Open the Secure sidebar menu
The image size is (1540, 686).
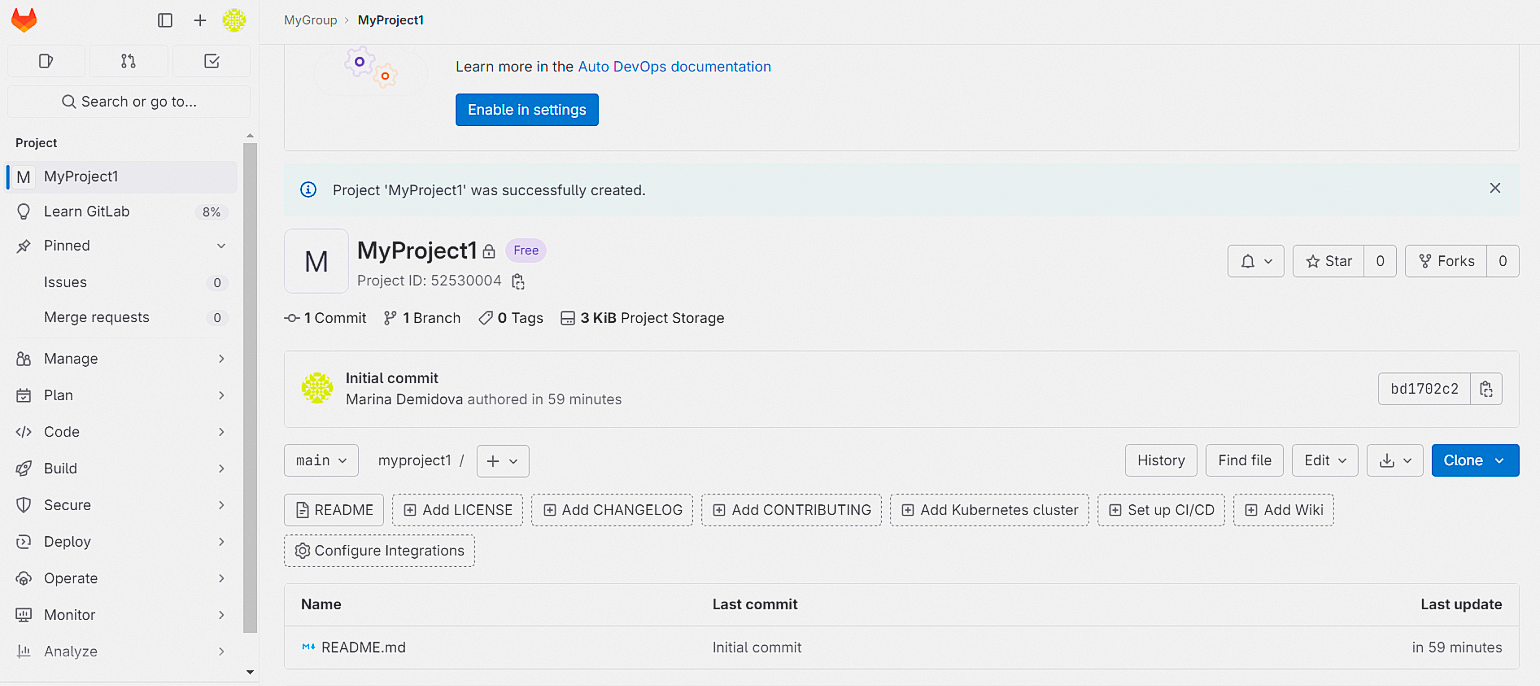point(123,505)
